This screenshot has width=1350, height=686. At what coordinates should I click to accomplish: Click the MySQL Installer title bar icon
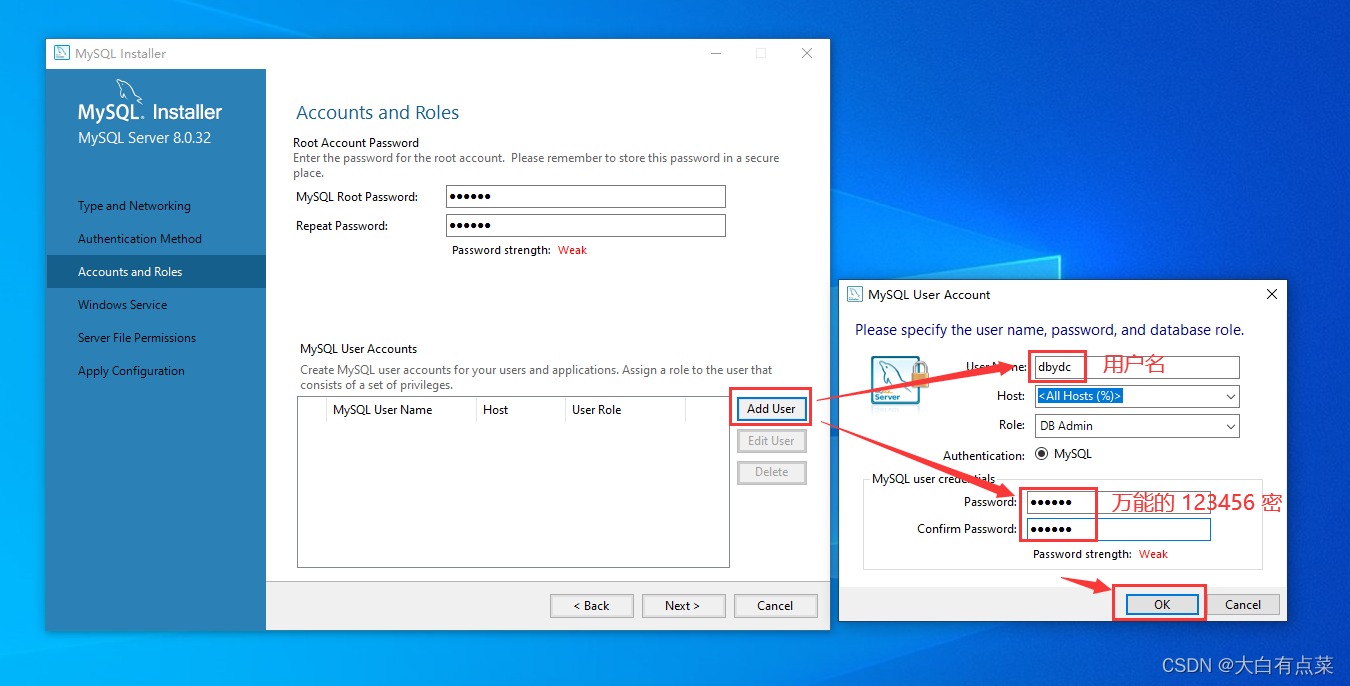(x=62, y=53)
